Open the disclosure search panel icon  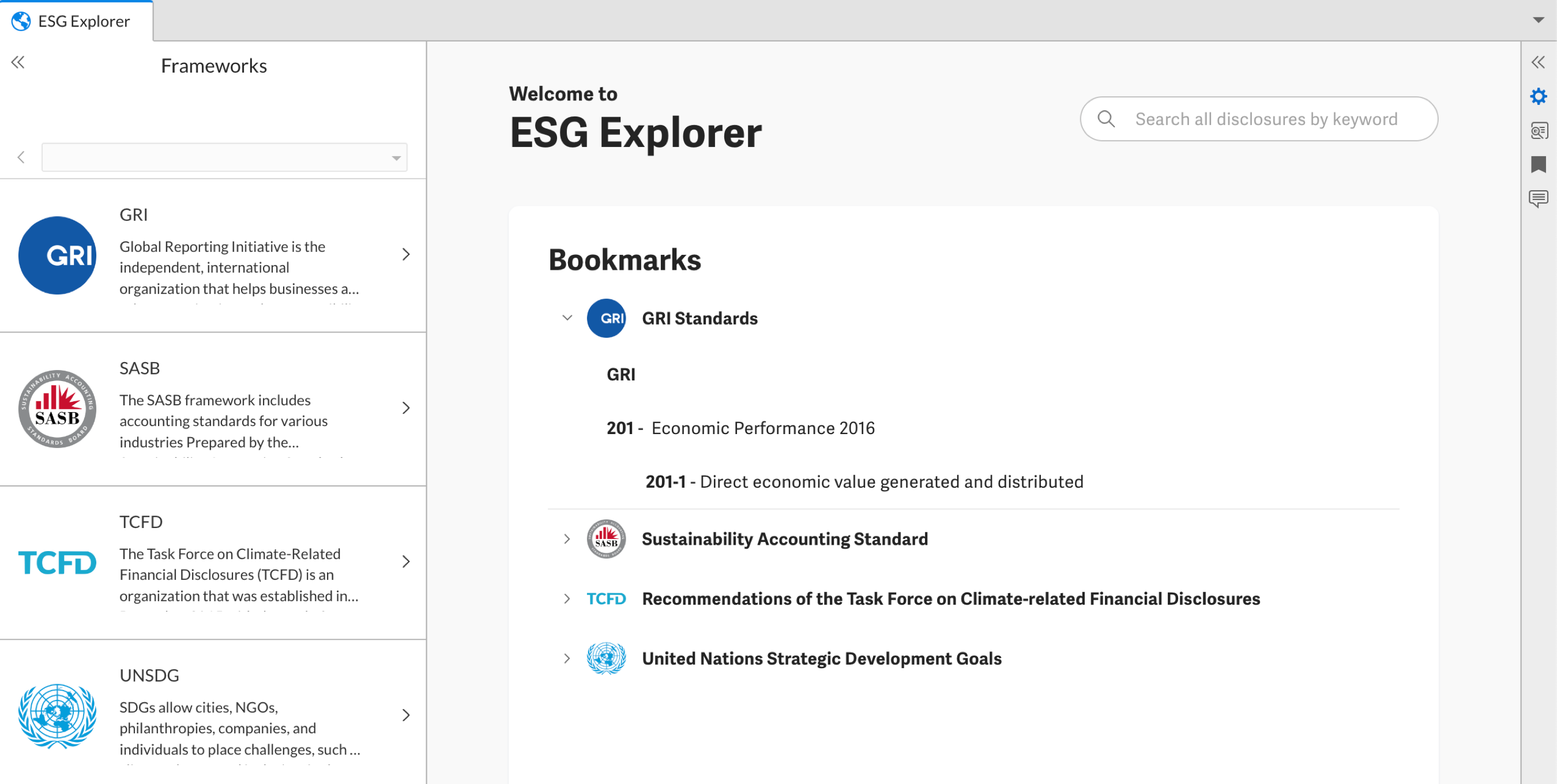1539,130
